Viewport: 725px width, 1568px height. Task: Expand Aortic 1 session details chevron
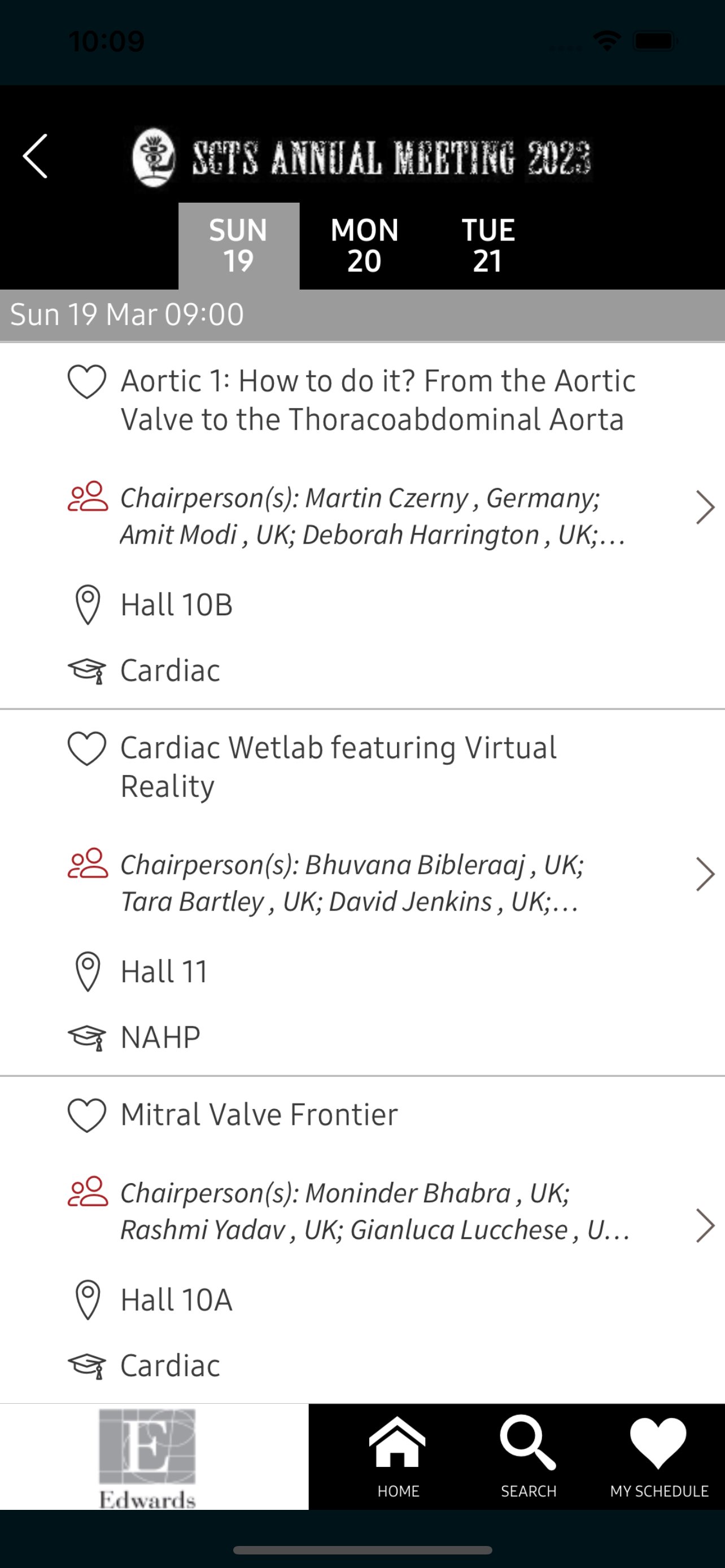pos(704,507)
